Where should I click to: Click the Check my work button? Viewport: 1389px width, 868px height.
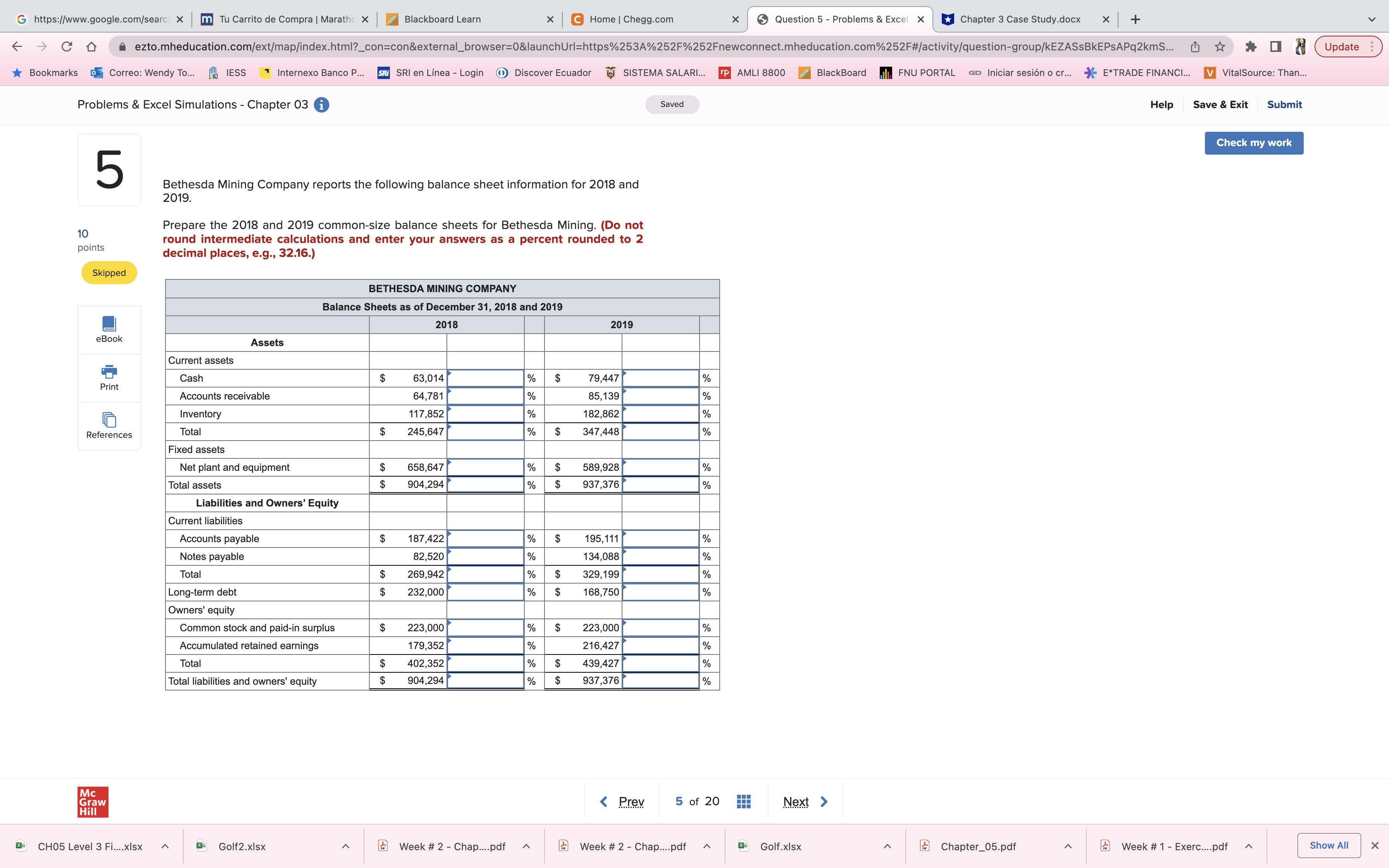pyautogui.click(x=1253, y=143)
